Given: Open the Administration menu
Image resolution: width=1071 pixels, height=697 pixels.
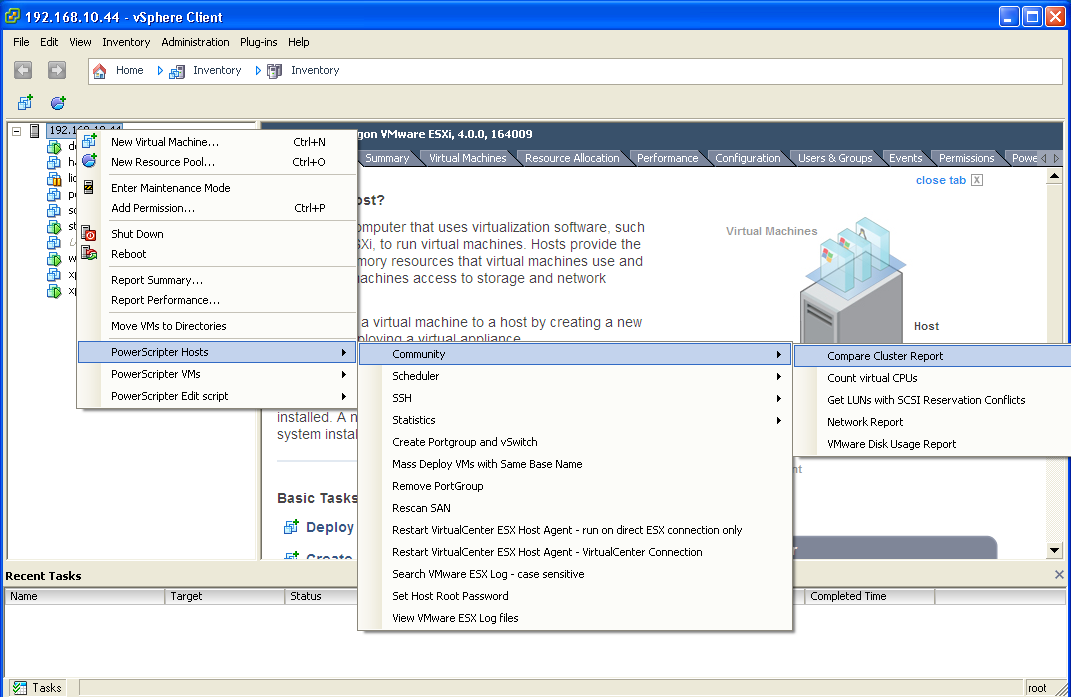Looking at the screenshot, I should pos(195,42).
